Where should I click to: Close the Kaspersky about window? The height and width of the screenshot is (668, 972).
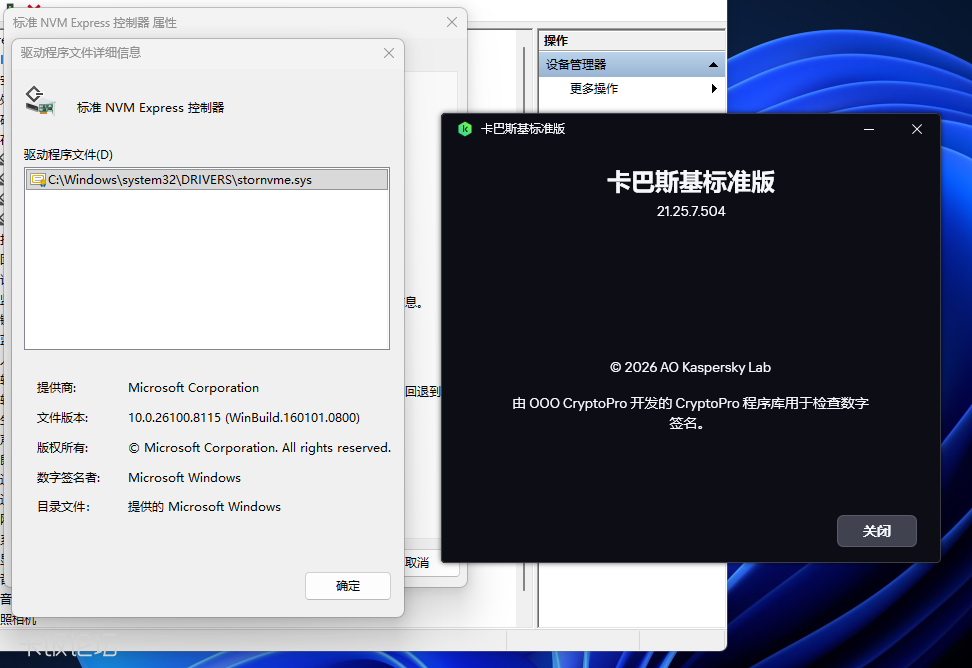pos(917,129)
